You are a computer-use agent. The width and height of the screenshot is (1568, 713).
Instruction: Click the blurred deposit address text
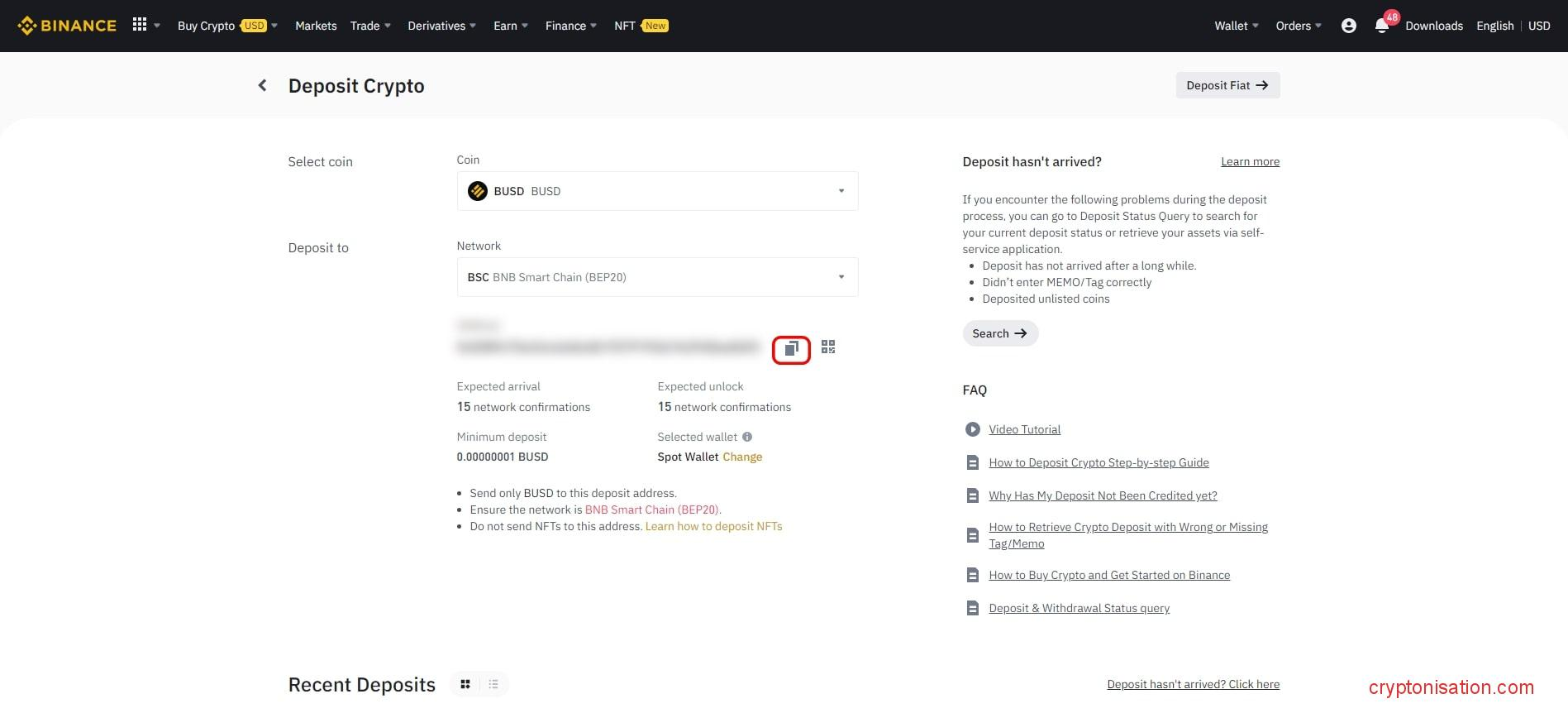[x=608, y=347]
